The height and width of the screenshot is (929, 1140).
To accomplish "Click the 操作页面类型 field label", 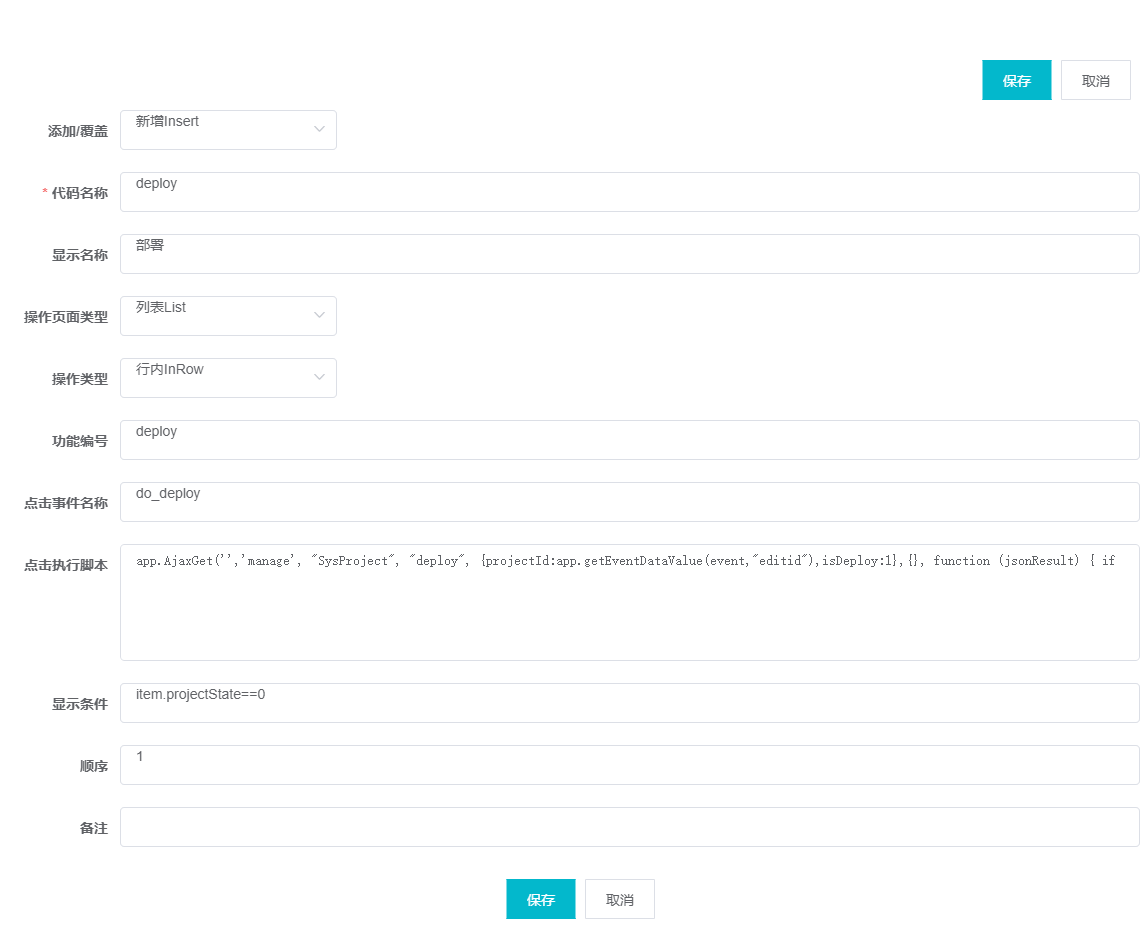I will pyautogui.click(x=66, y=317).
